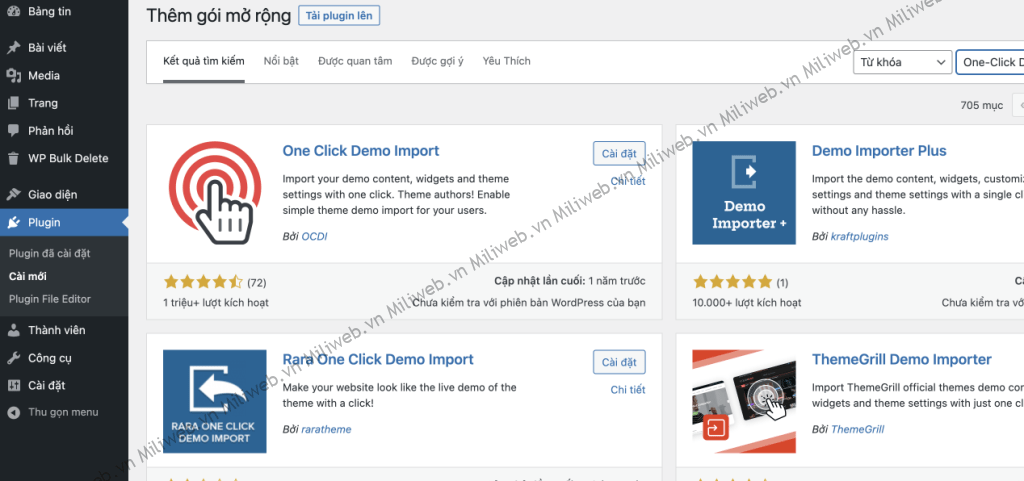Viewport: 1024px width, 481px height.
Task: Click the Media library icon
Action: [14, 76]
